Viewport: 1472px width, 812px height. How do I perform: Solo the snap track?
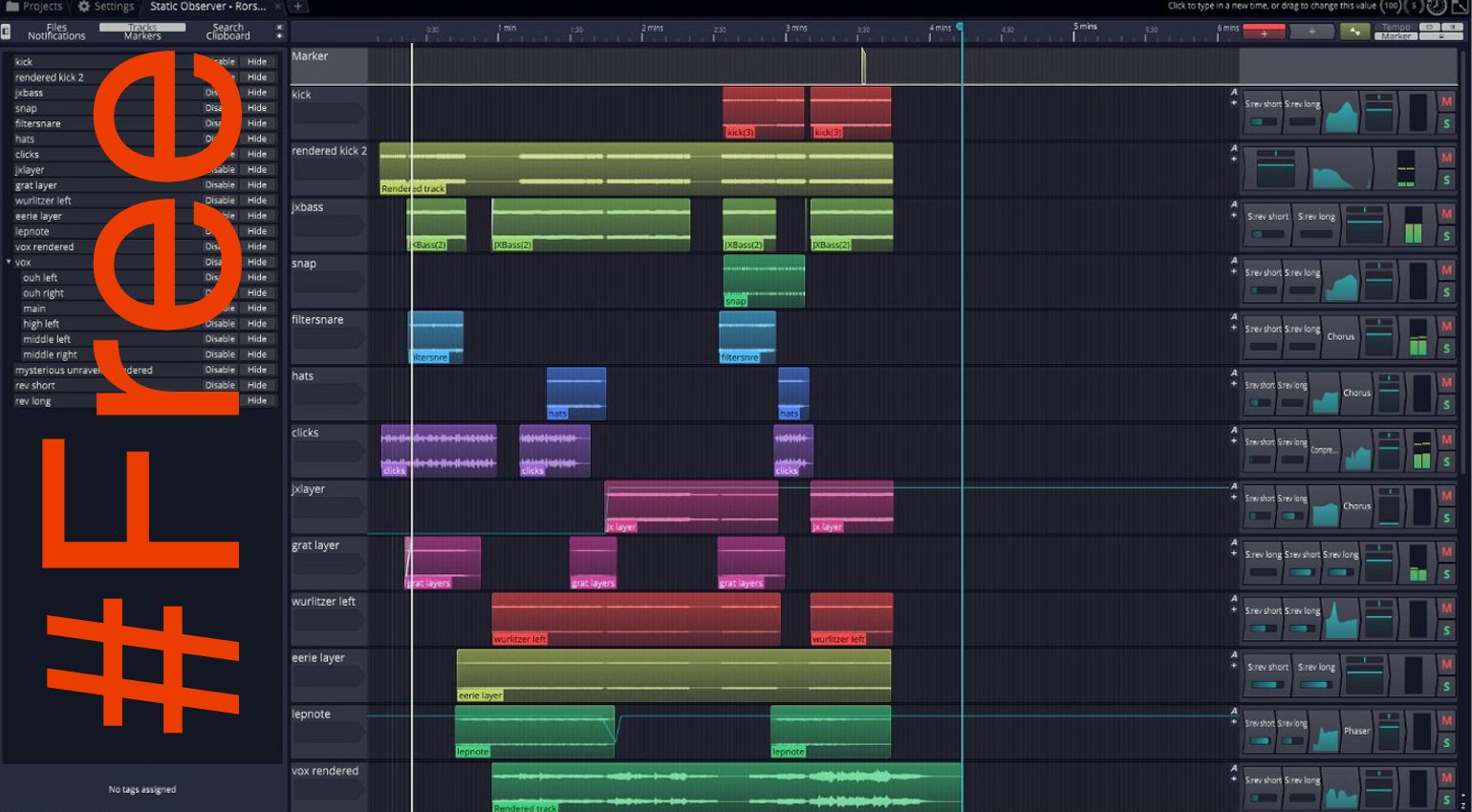coord(1446,292)
